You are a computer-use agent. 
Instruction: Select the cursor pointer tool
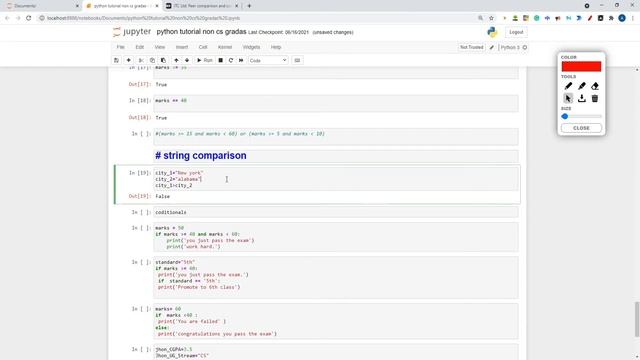tap(568, 98)
